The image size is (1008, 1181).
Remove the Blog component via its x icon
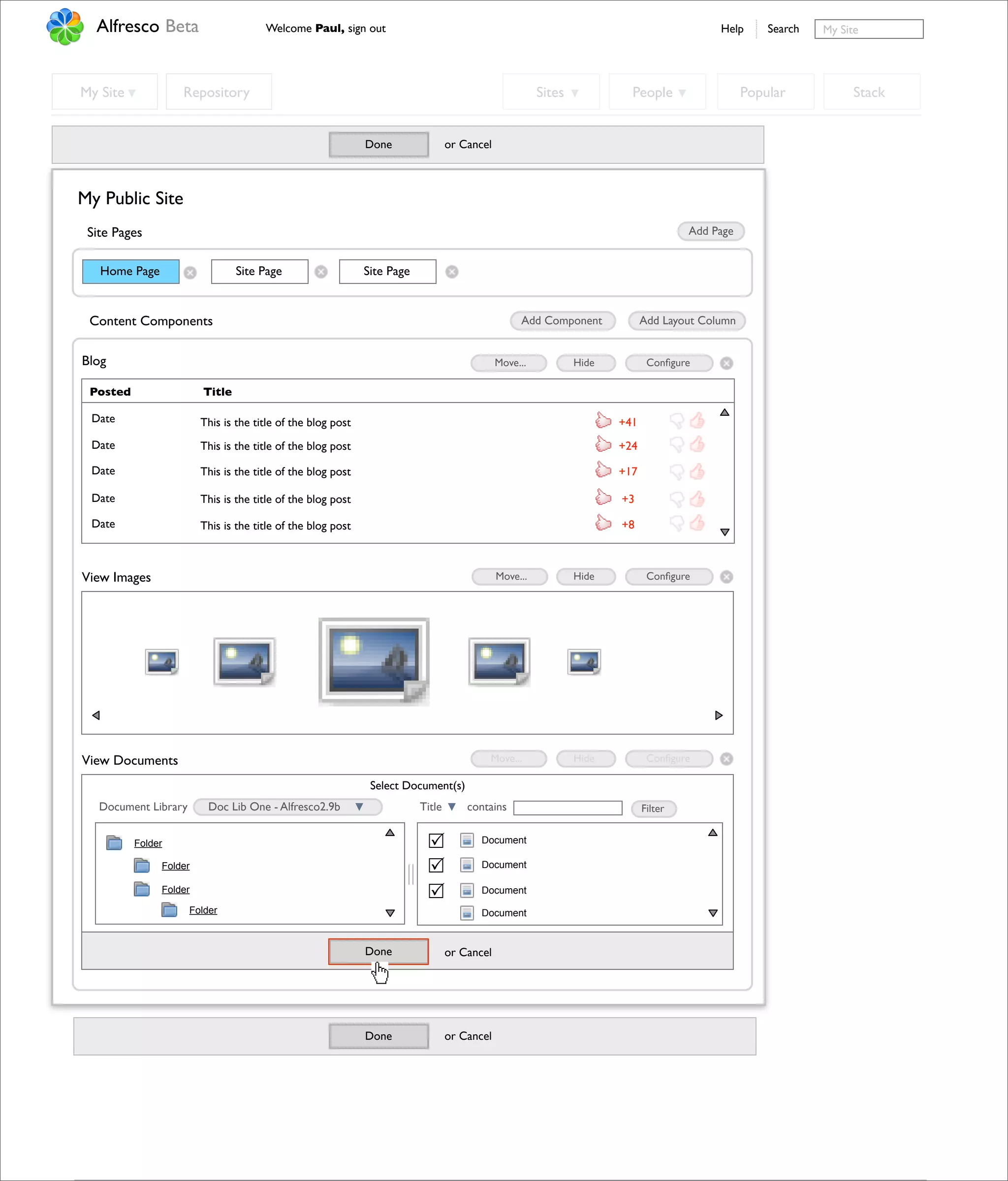tap(726, 363)
